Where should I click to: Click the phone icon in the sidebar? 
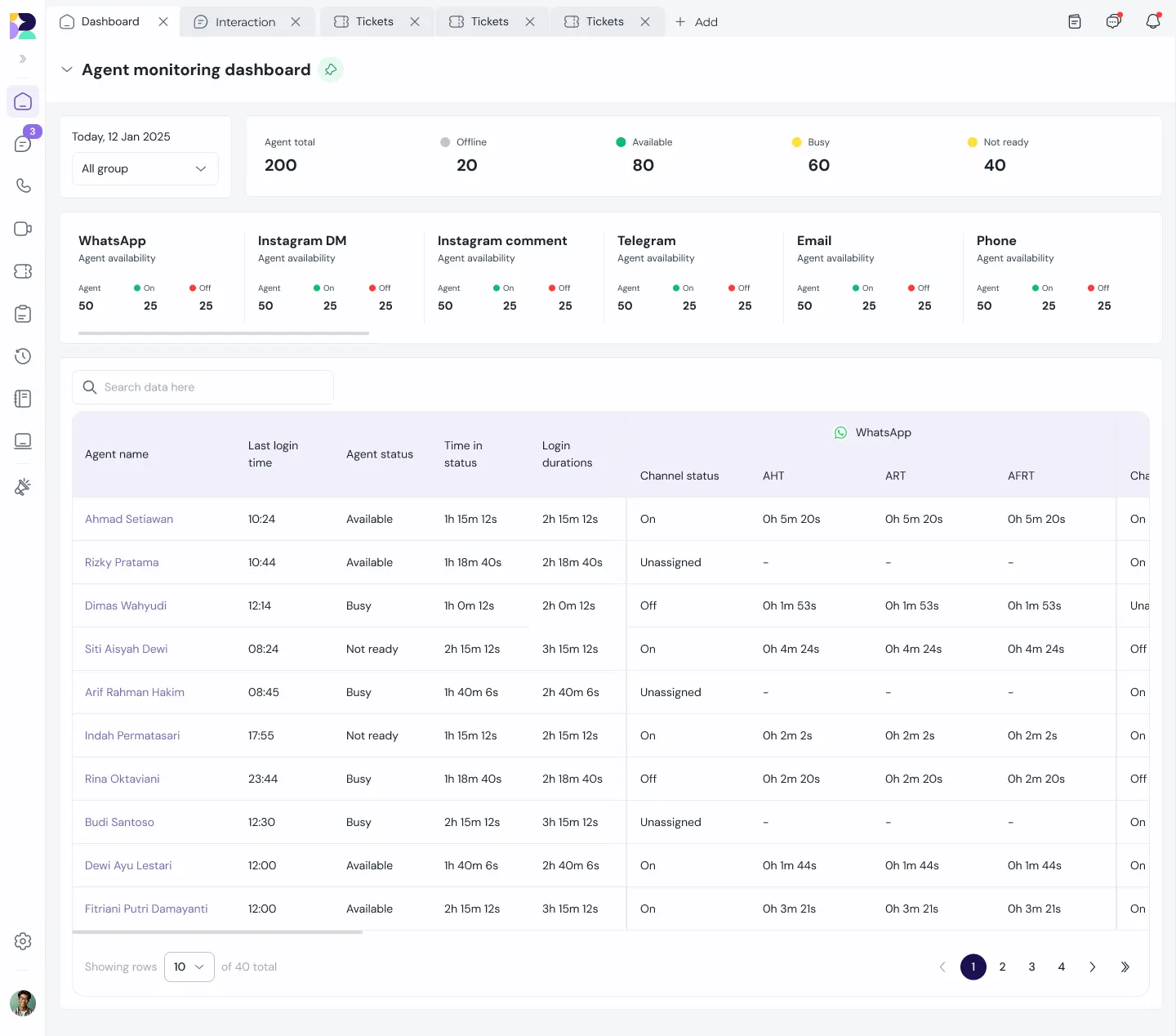coord(23,186)
